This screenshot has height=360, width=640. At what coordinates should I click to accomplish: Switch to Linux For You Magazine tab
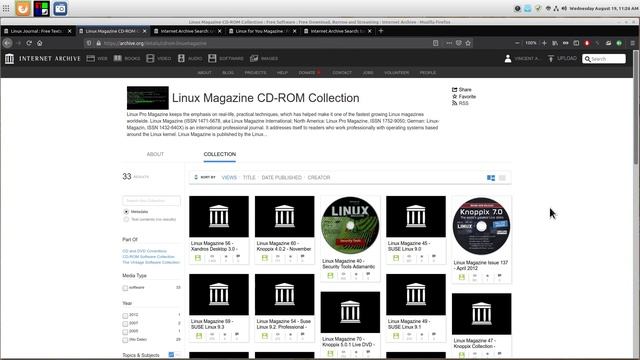(x=263, y=31)
